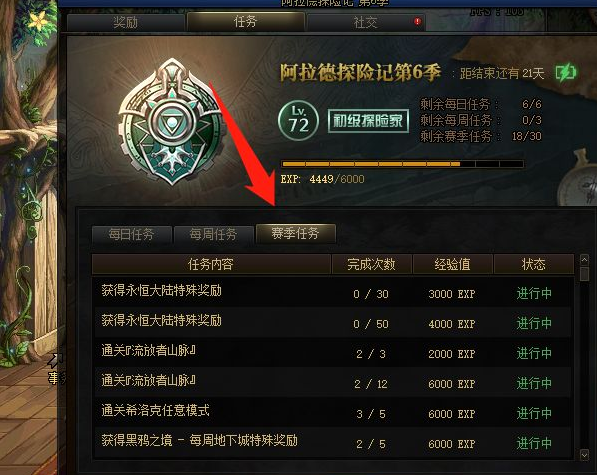Click the yellow flower on the tree
Screen dimensions: 597x475
38,21
